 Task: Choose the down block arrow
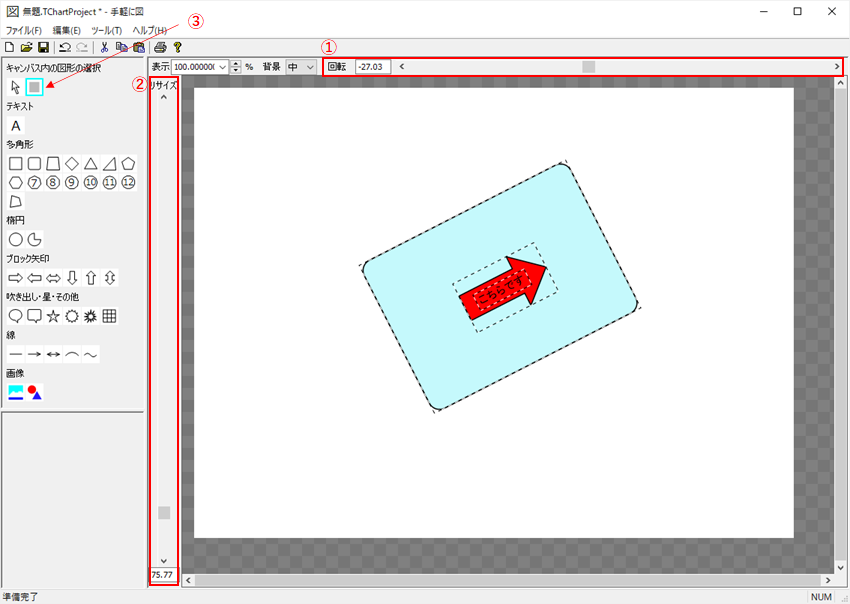coord(72,278)
